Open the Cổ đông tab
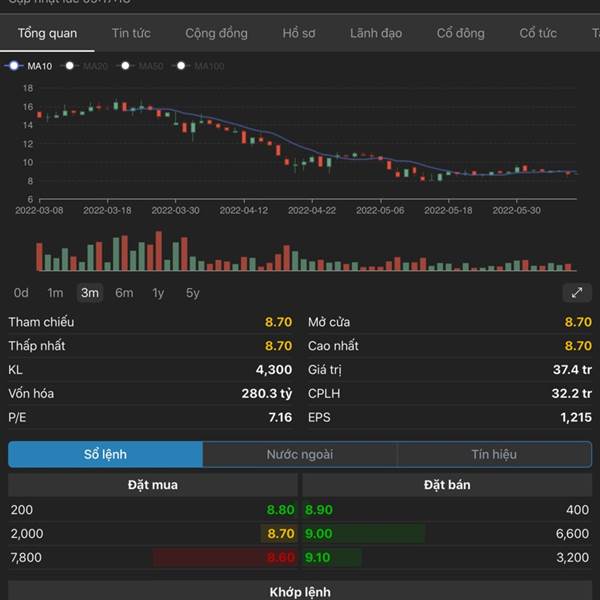This screenshot has width=600, height=600. [x=461, y=33]
